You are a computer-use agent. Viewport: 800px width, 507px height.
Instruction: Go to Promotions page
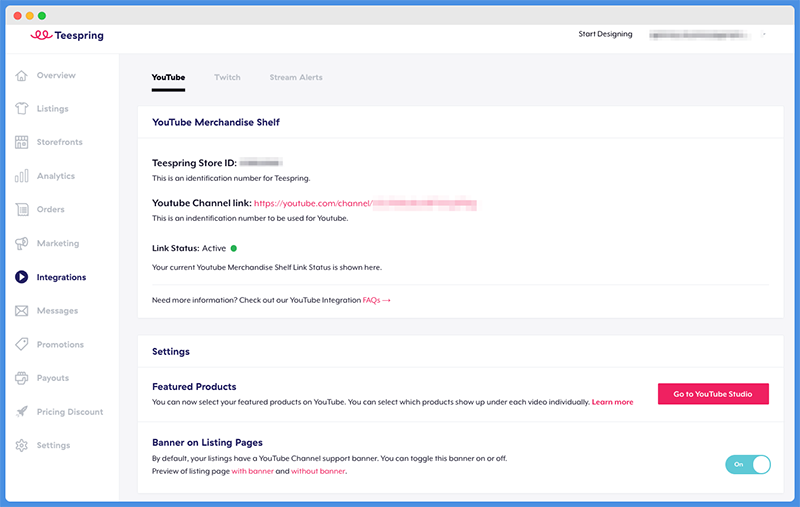click(60, 344)
